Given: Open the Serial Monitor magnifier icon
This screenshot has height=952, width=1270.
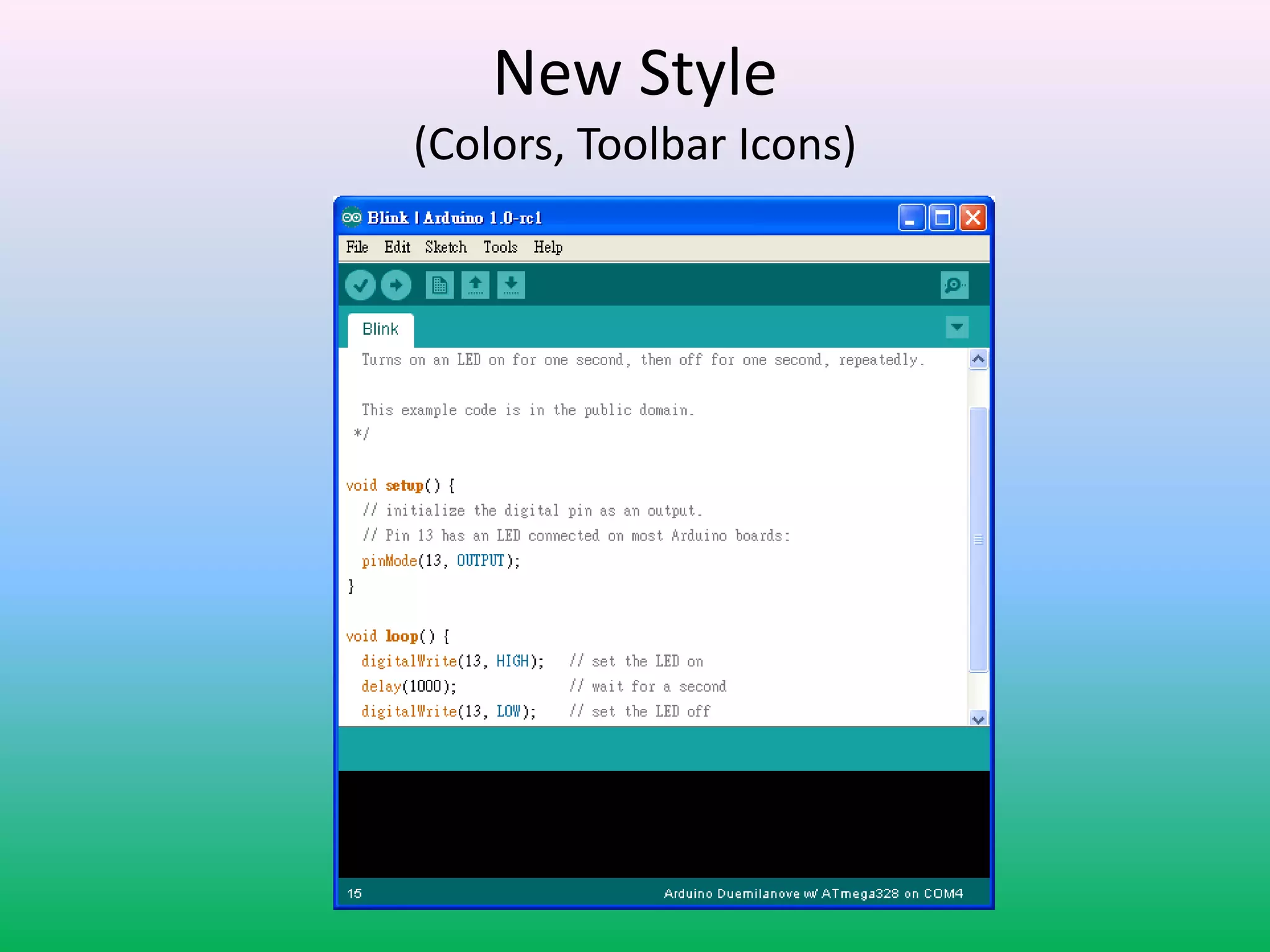Looking at the screenshot, I should click(954, 285).
